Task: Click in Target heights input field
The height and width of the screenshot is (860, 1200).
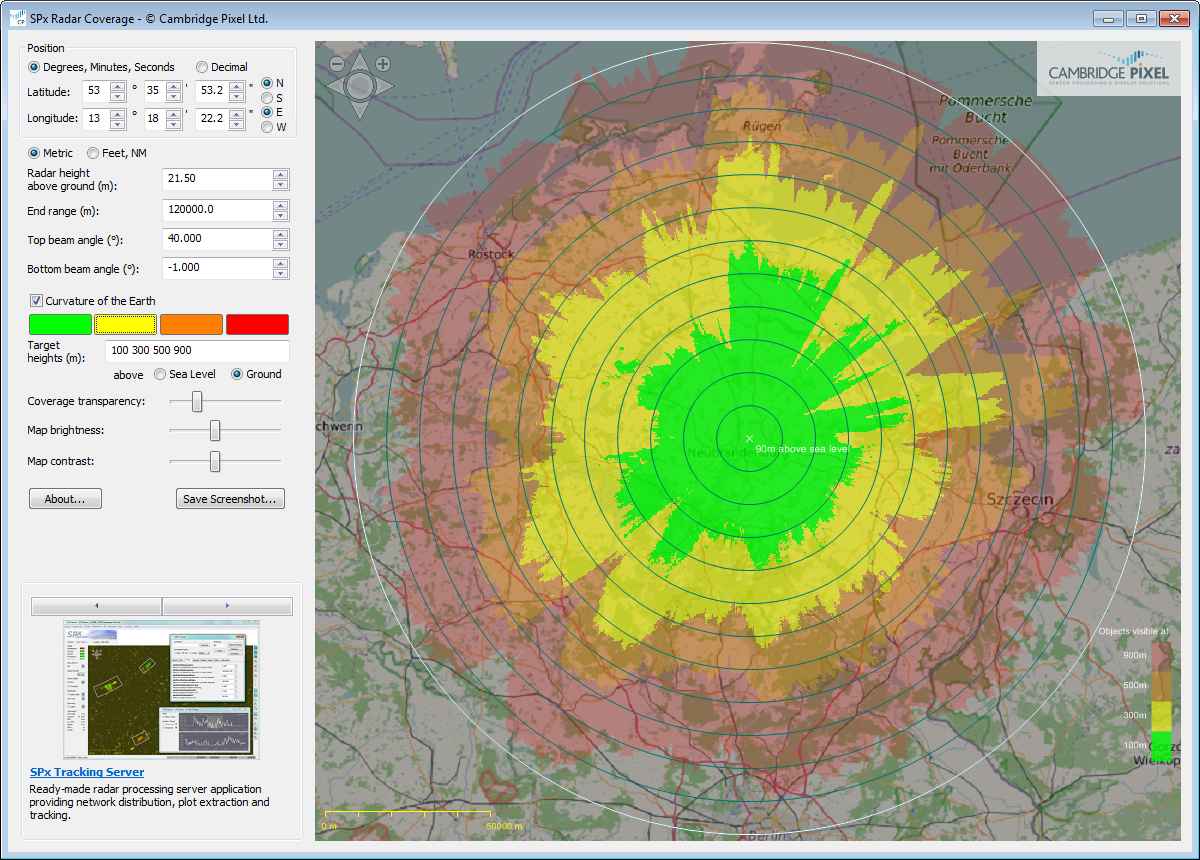Action: point(196,351)
